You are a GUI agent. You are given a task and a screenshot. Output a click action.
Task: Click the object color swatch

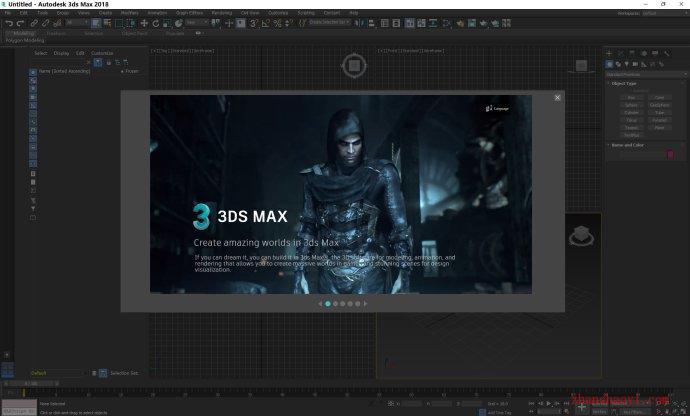(x=670, y=154)
